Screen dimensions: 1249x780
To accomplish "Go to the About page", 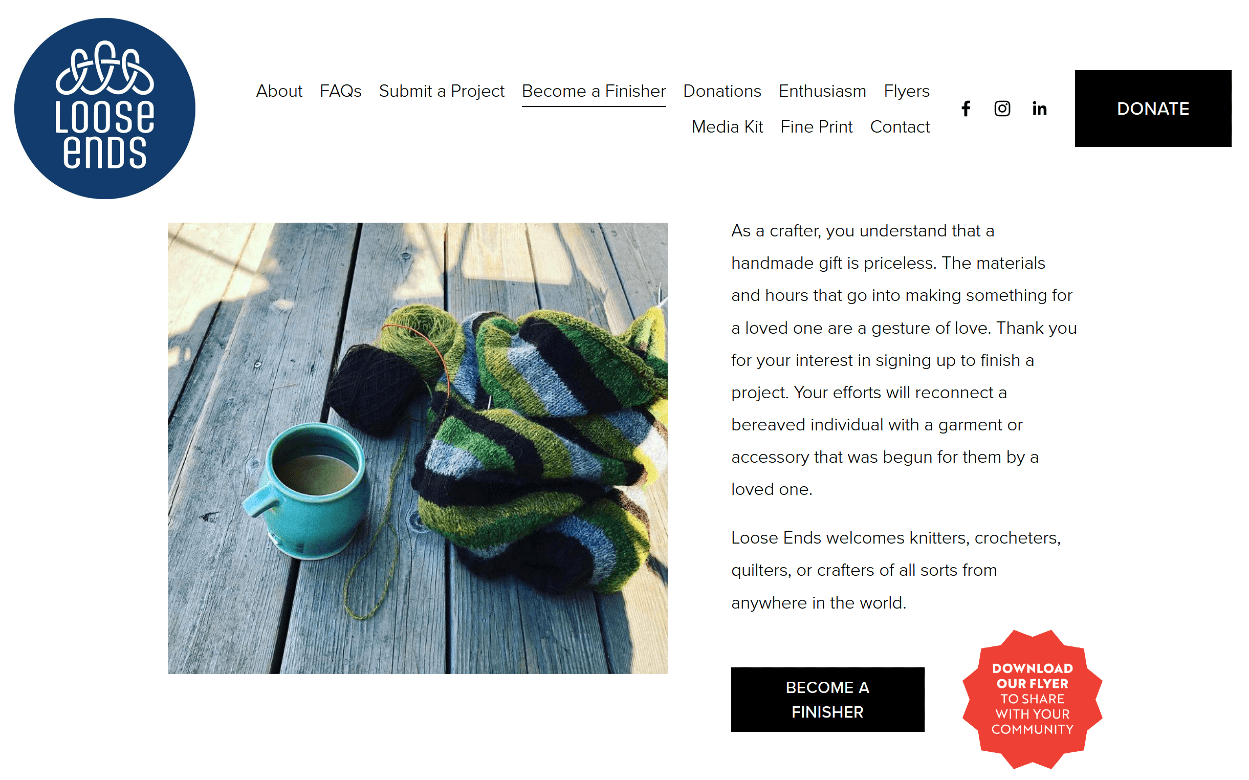I will 279,91.
